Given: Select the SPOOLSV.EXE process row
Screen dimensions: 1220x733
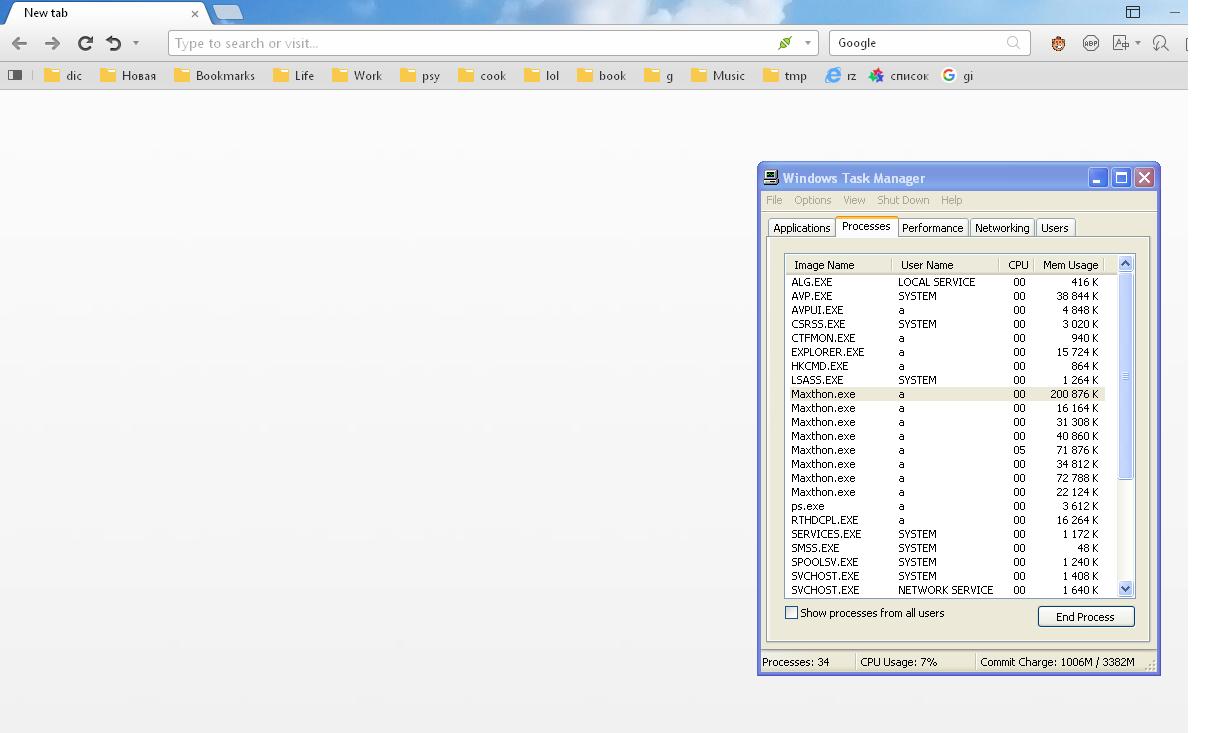Looking at the screenshot, I should [945, 562].
